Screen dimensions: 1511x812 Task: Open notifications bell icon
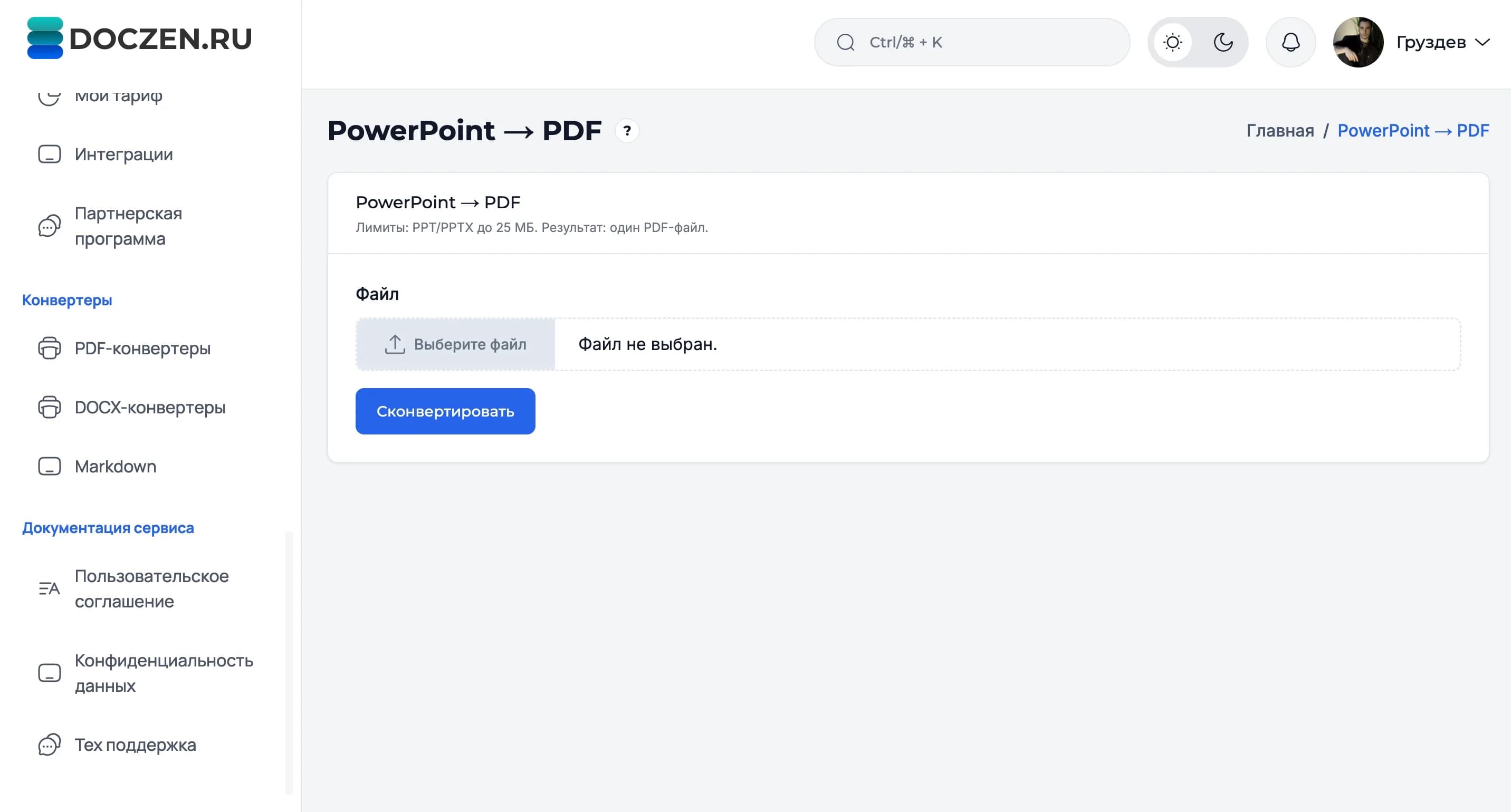pyautogui.click(x=1290, y=42)
